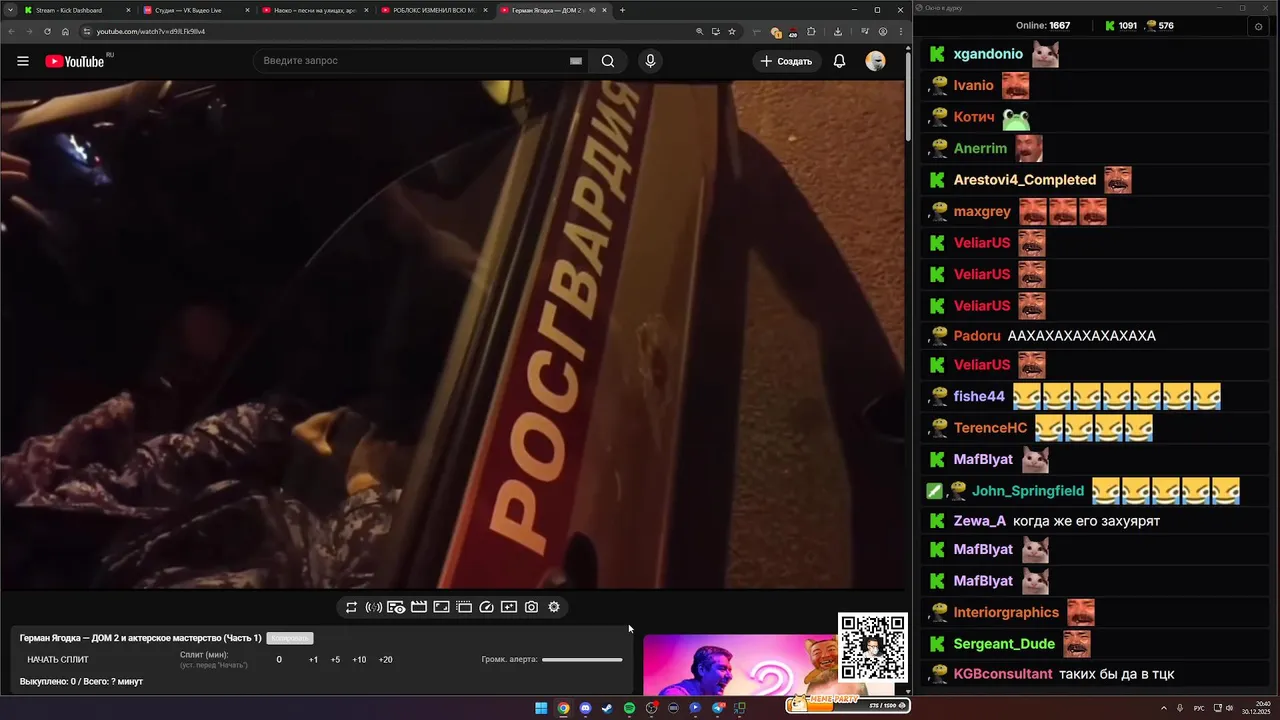1280x720 pixels.
Task: Add +20 minutes to split
Action: pos(385,660)
